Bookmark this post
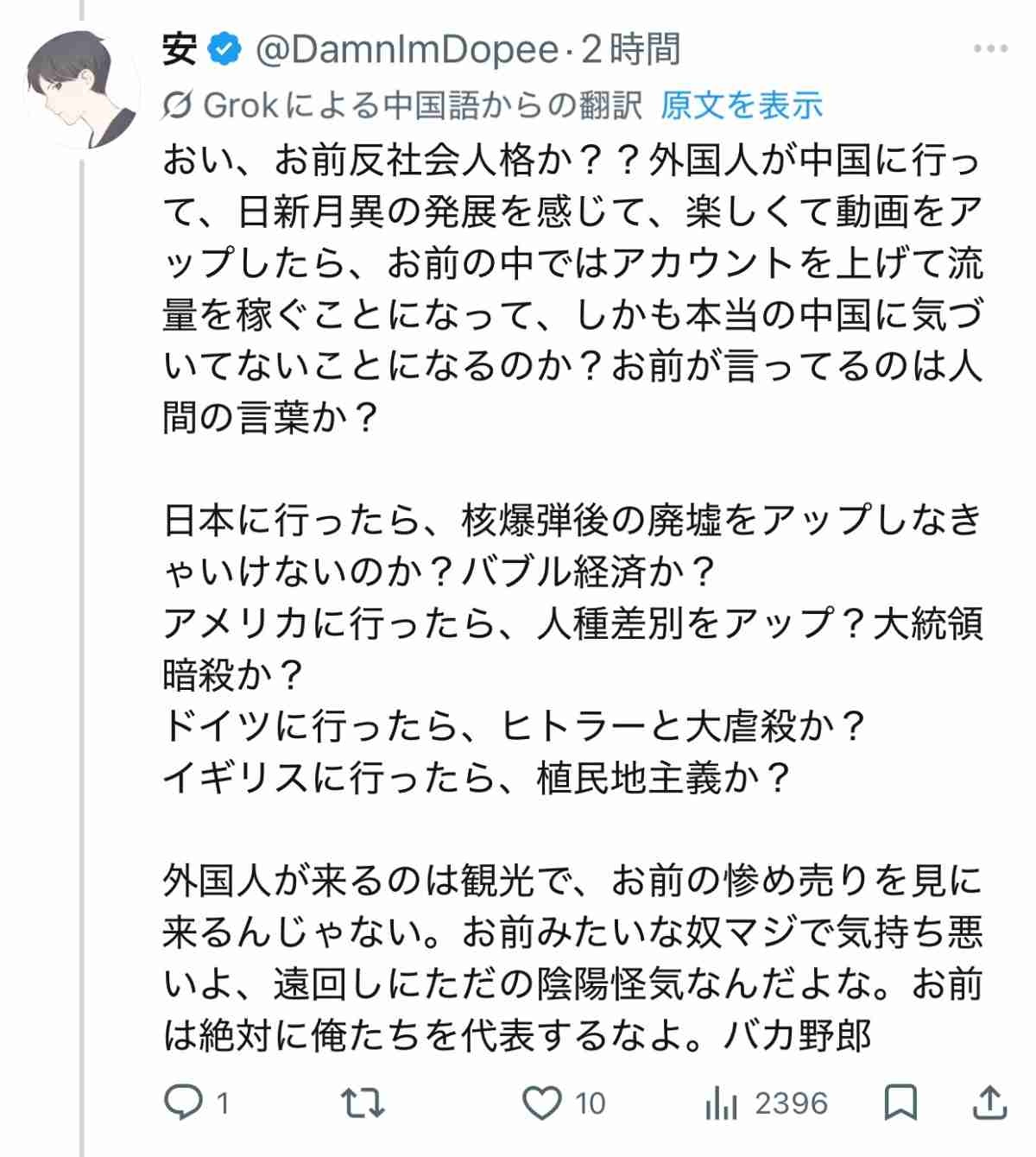 click(901, 1103)
